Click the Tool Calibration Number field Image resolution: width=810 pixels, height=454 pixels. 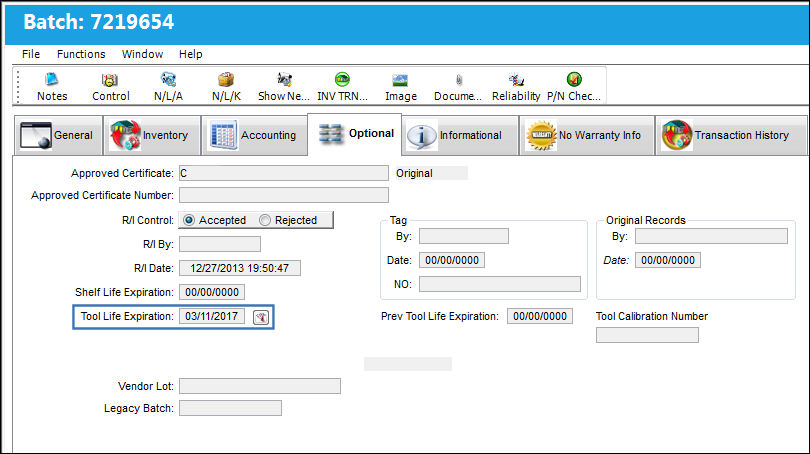[x=647, y=335]
